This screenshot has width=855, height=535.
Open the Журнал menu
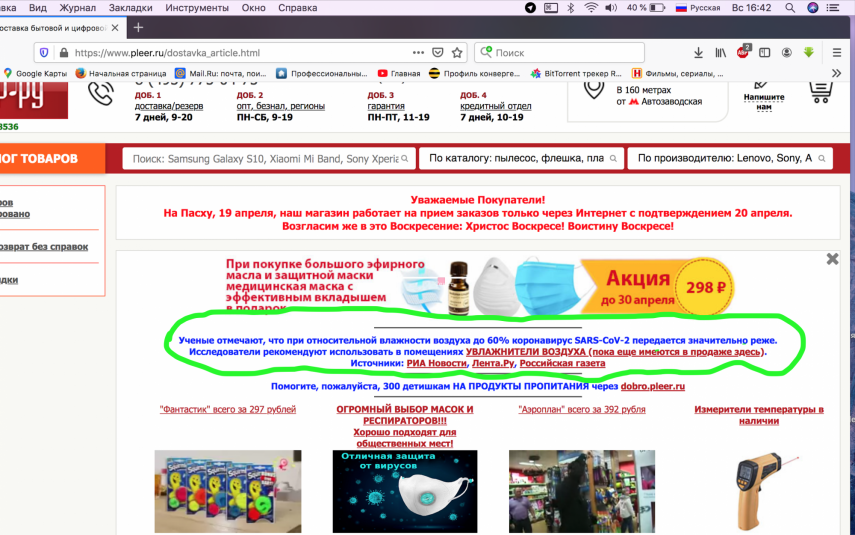point(77,8)
